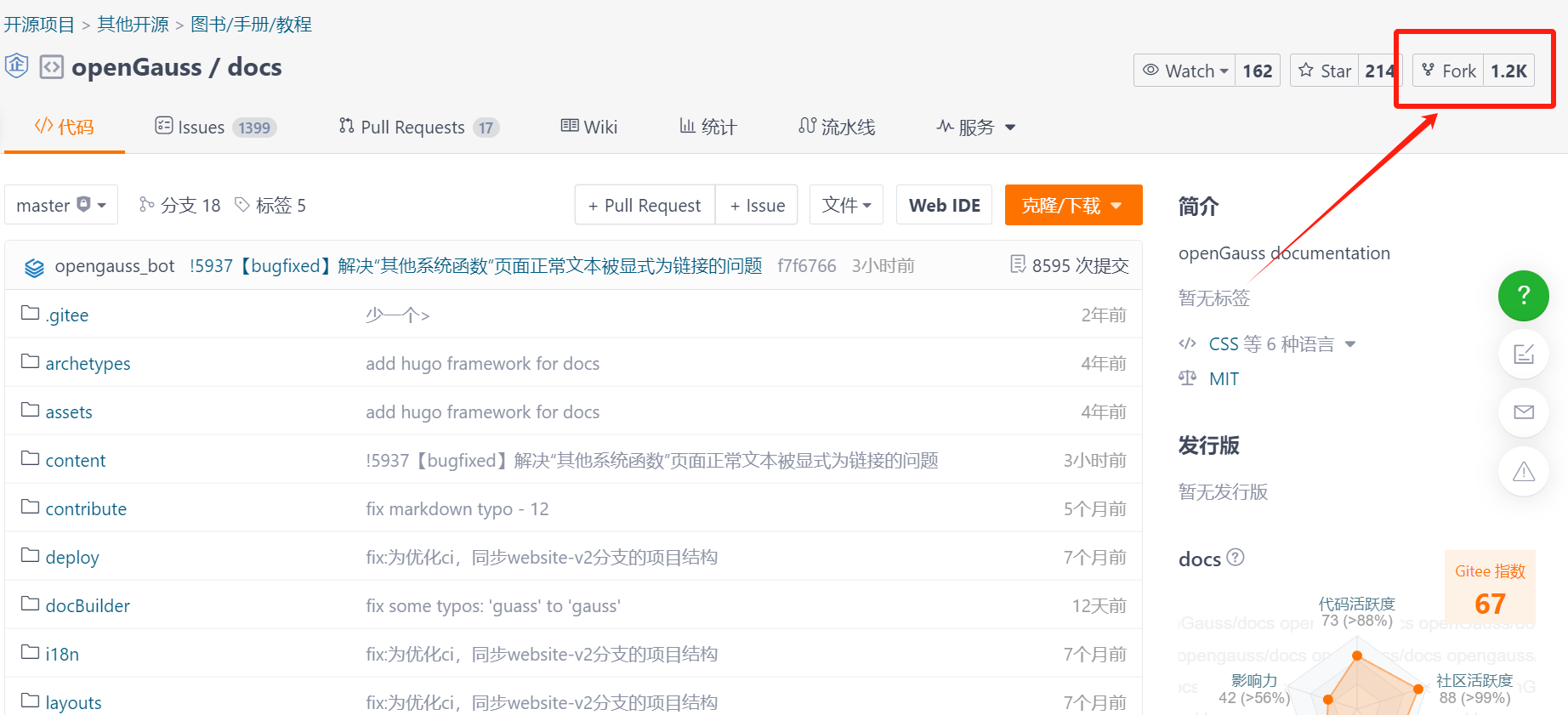Open the 克隆/下载 dropdown
The height and width of the screenshot is (715, 1568).
click(1072, 206)
